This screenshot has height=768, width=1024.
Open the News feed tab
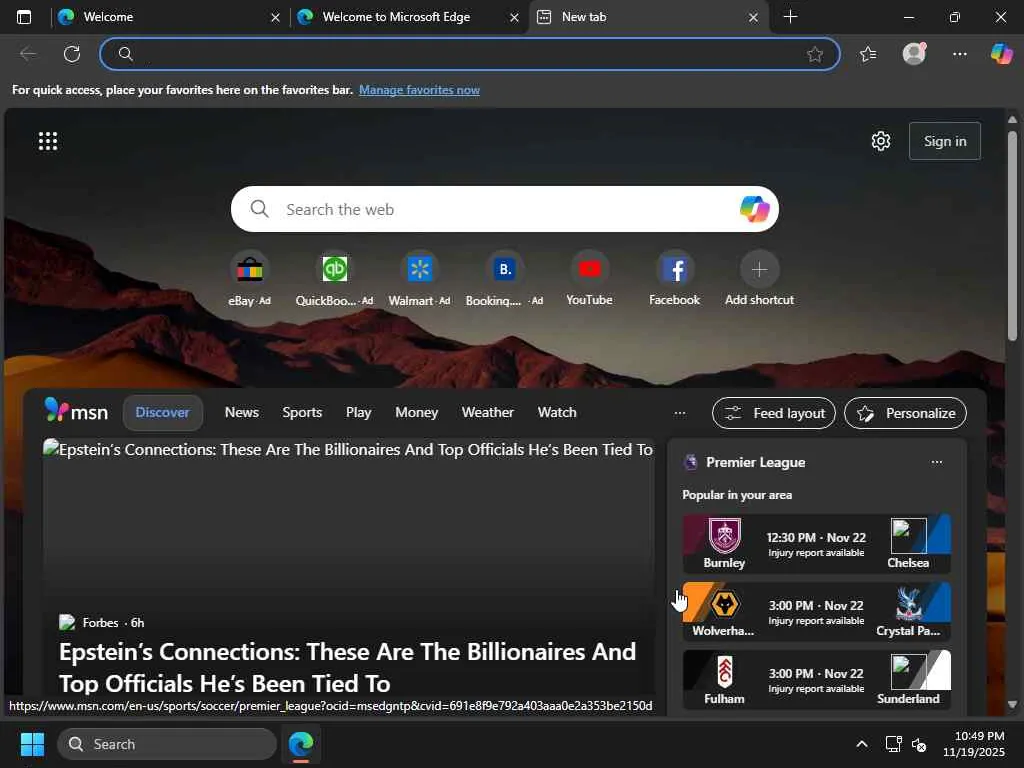click(x=242, y=413)
